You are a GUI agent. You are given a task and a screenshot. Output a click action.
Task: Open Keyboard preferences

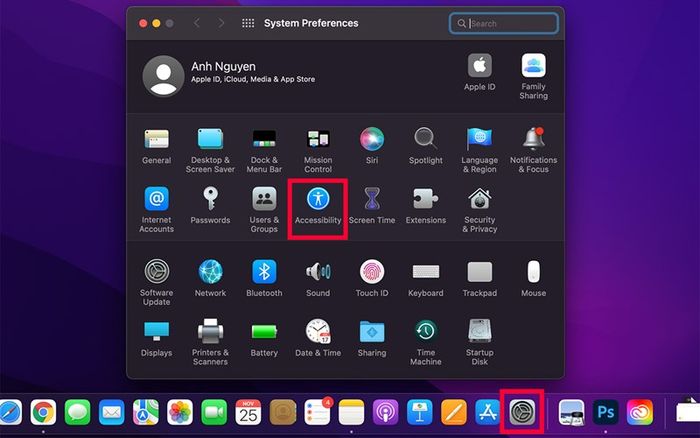425,279
